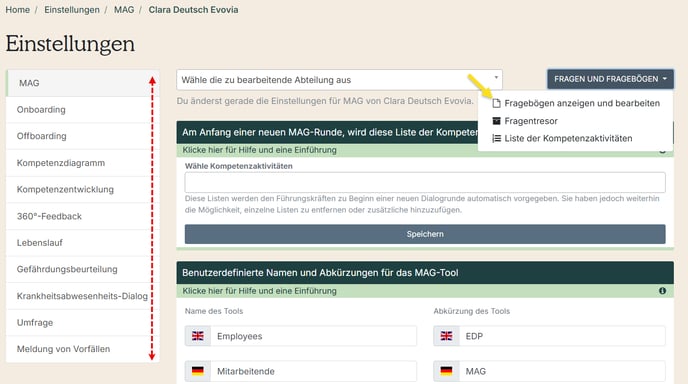Open Gefährdungsbeurteilung settings
This screenshot has height=384, width=688.
click(x=82, y=269)
